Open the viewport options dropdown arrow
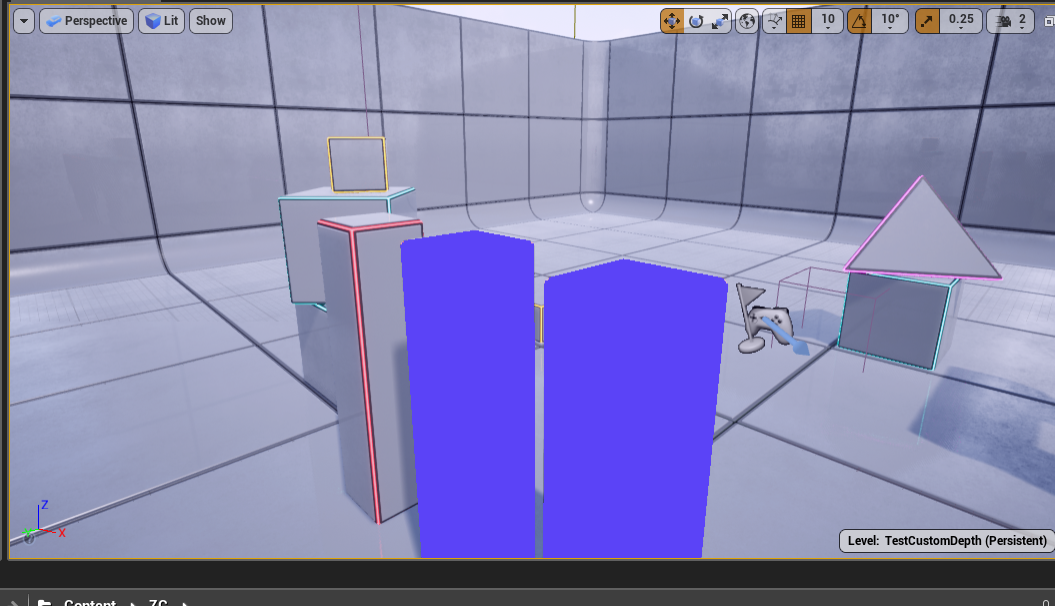The width and height of the screenshot is (1055, 606). coord(22,19)
